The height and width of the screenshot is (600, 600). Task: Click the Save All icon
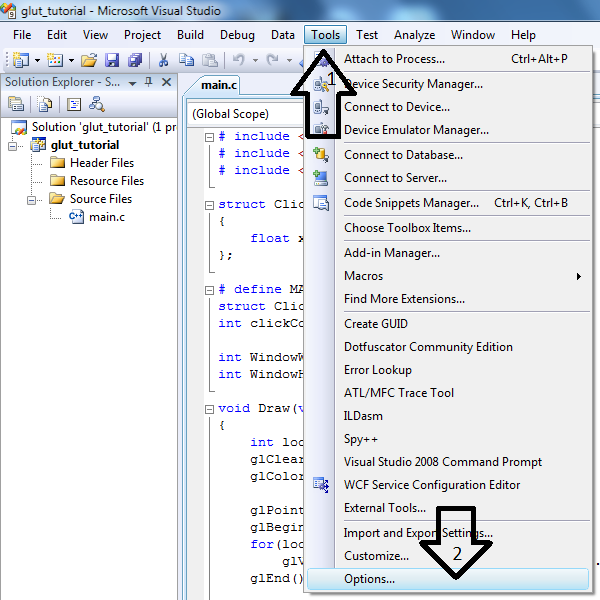pyautogui.click(x=135, y=60)
